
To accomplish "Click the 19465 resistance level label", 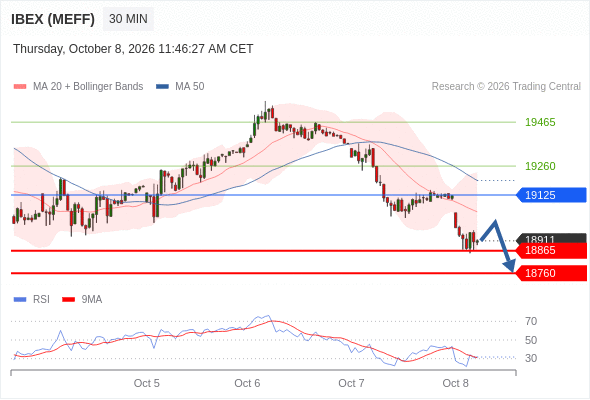I will pos(540,122).
